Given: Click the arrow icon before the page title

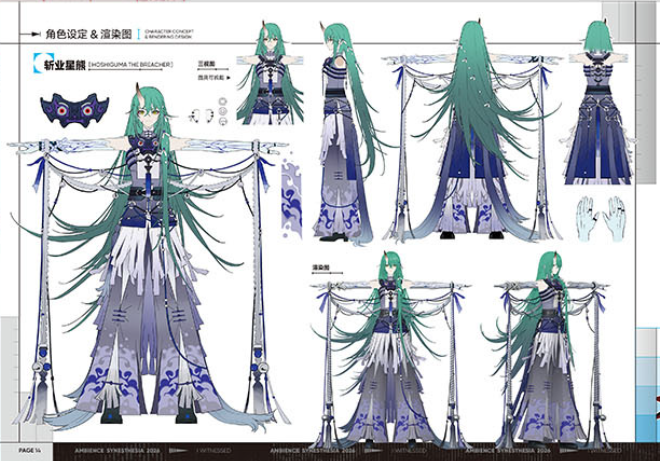Looking at the screenshot, I should (x=30, y=34).
